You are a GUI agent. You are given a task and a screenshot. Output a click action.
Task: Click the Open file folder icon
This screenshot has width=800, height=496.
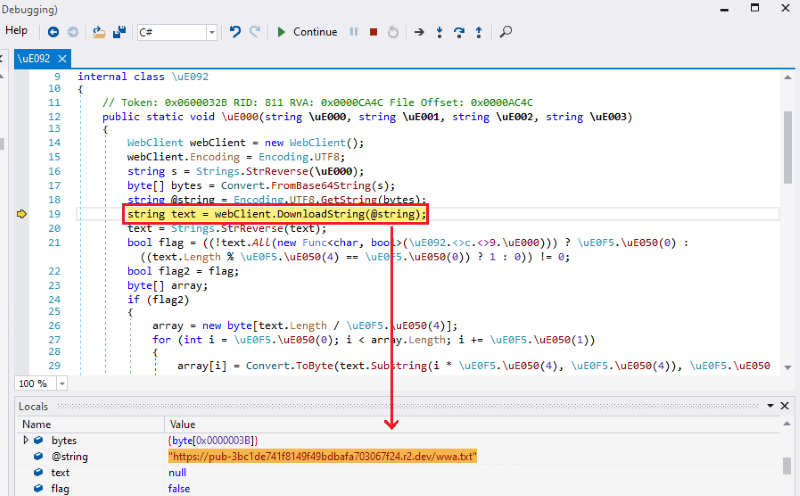click(99, 32)
